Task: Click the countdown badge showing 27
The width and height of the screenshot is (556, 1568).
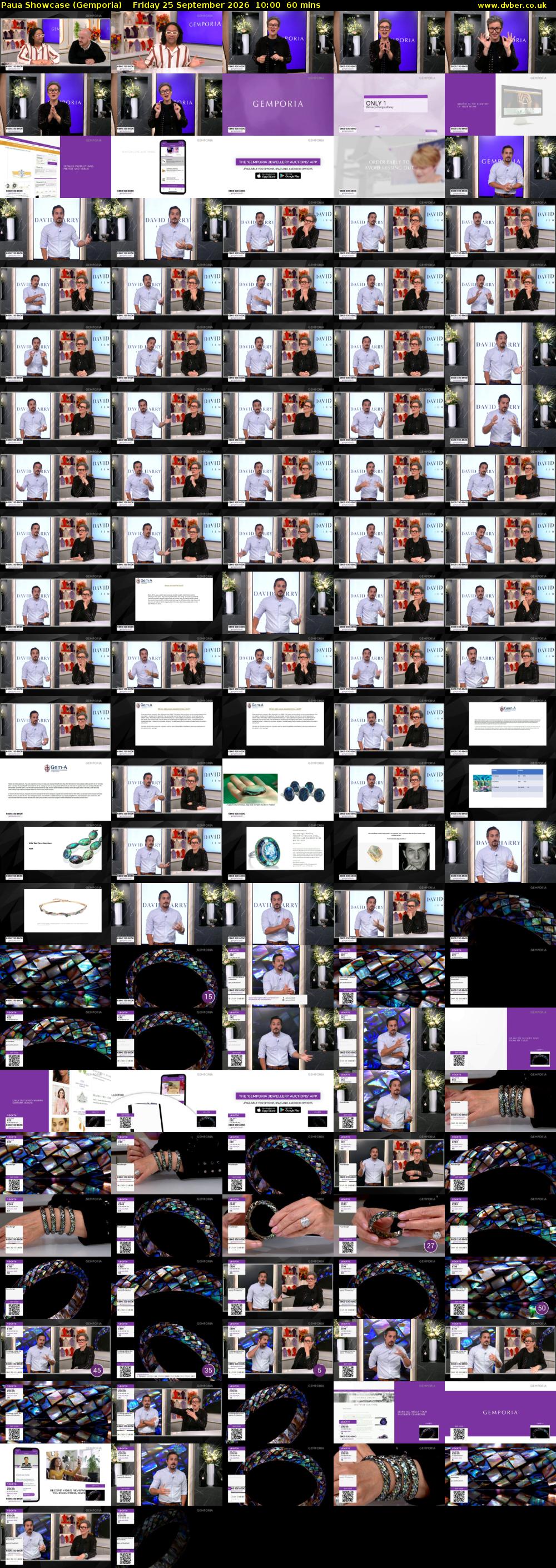Action: (x=430, y=1246)
